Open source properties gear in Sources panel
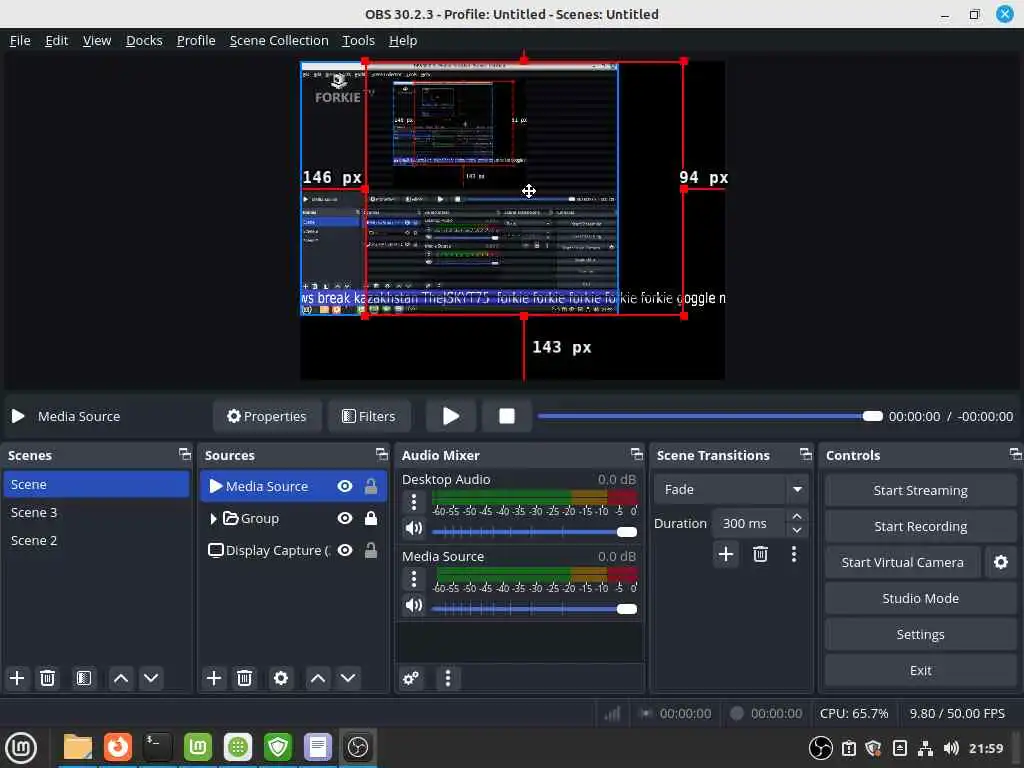Image resolution: width=1024 pixels, height=768 pixels. click(x=281, y=678)
